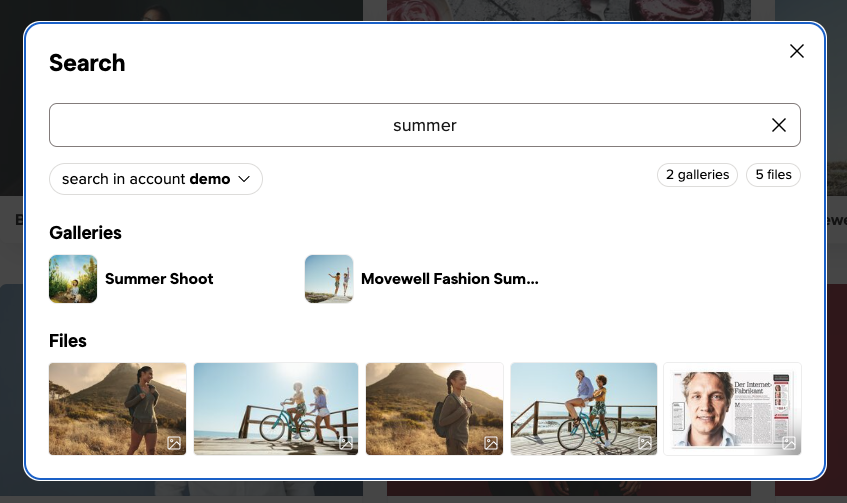Image resolution: width=847 pixels, height=503 pixels.
Task: Open the Summer Shoot gallery link
Action: [x=159, y=279]
